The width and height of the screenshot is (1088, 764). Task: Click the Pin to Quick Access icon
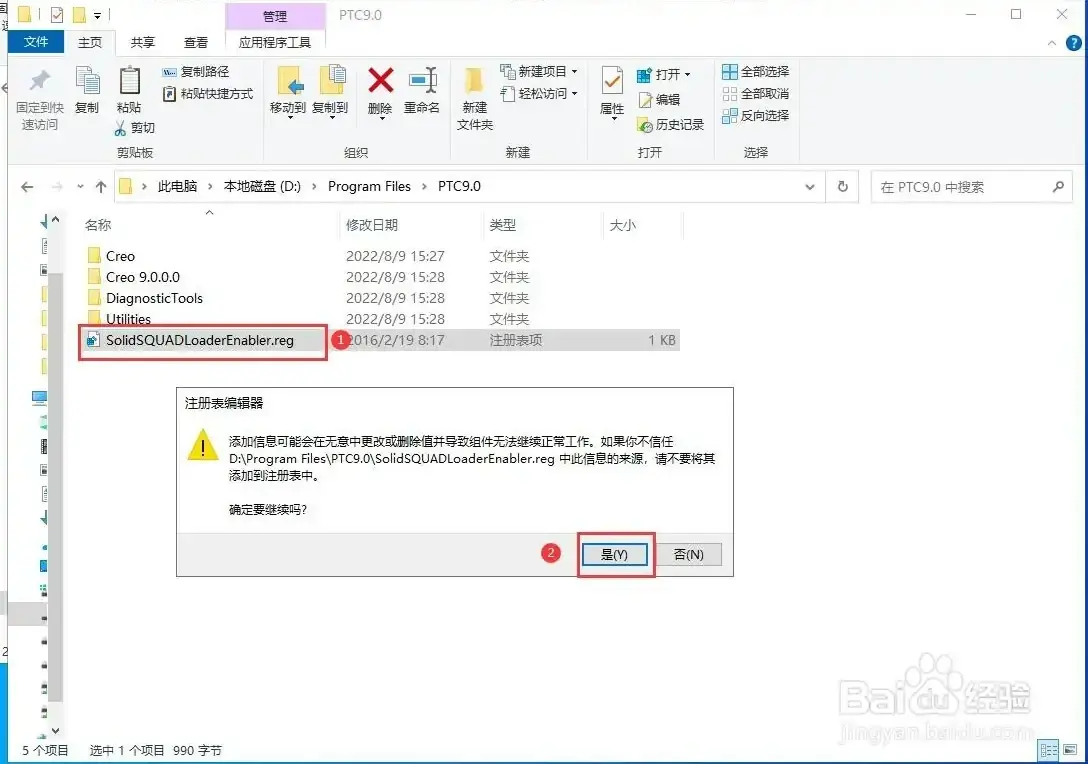click(40, 81)
